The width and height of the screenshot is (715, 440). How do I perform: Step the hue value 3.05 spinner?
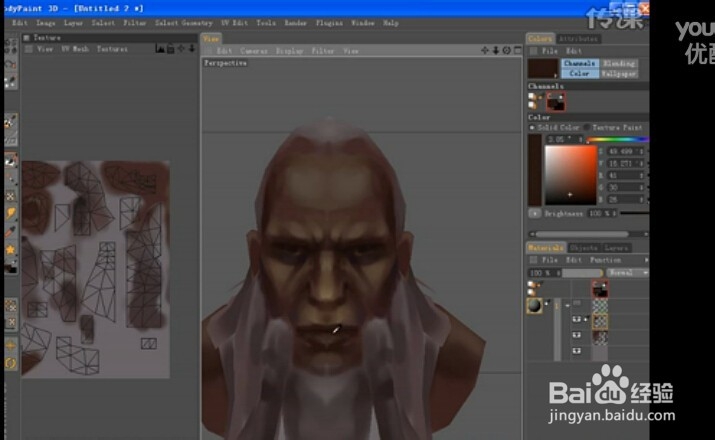580,140
